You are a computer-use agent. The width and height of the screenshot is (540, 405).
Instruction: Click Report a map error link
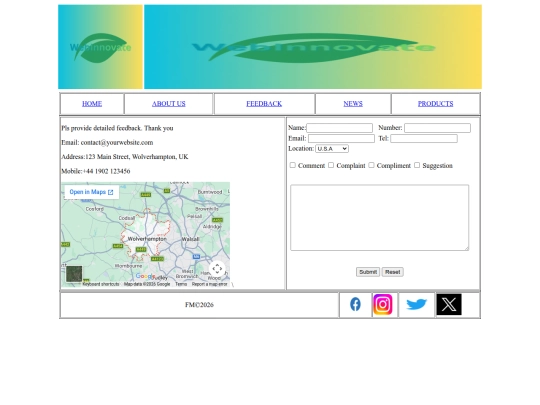click(210, 284)
